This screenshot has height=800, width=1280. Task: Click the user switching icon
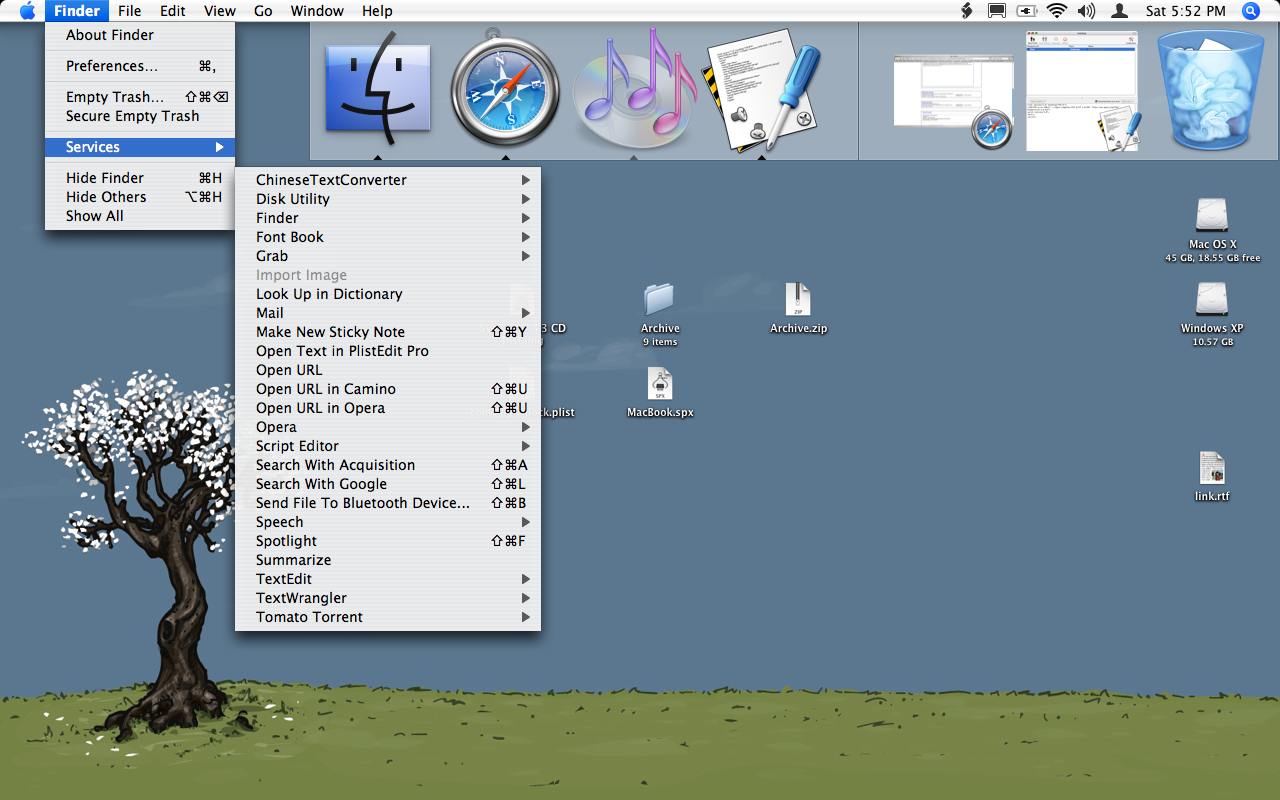click(x=1120, y=11)
